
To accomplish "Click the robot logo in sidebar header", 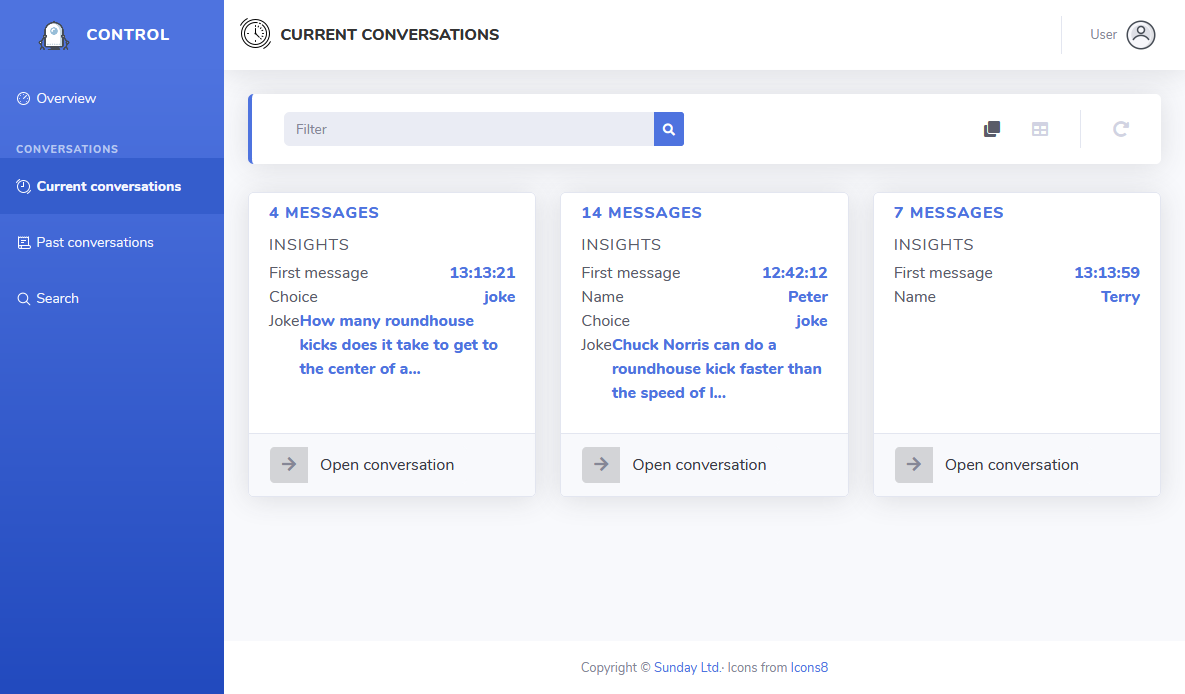I will tap(54, 35).
